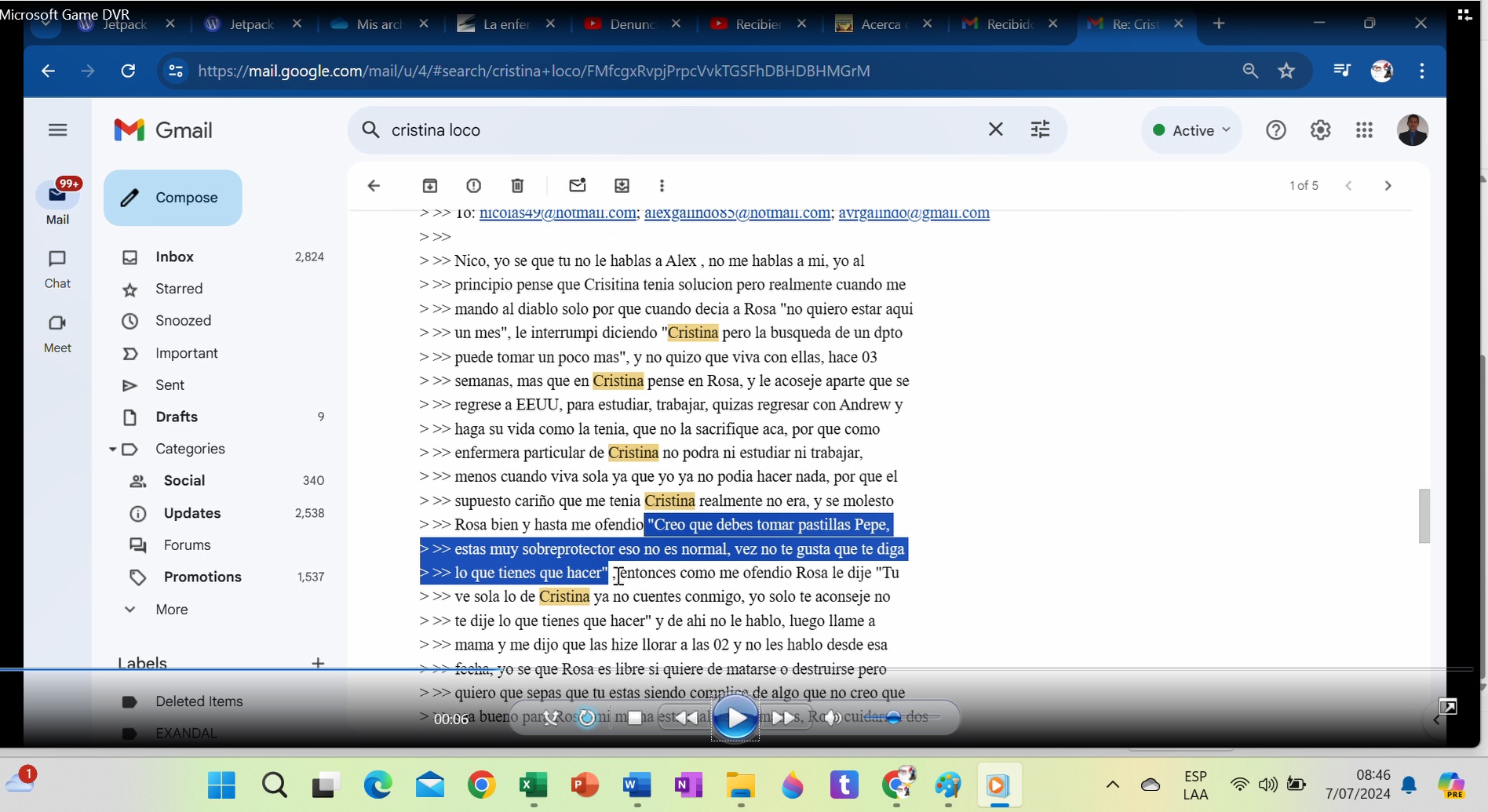This screenshot has width=1488, height=812.
Task: Click the Compose button
Action: [173, 198]
